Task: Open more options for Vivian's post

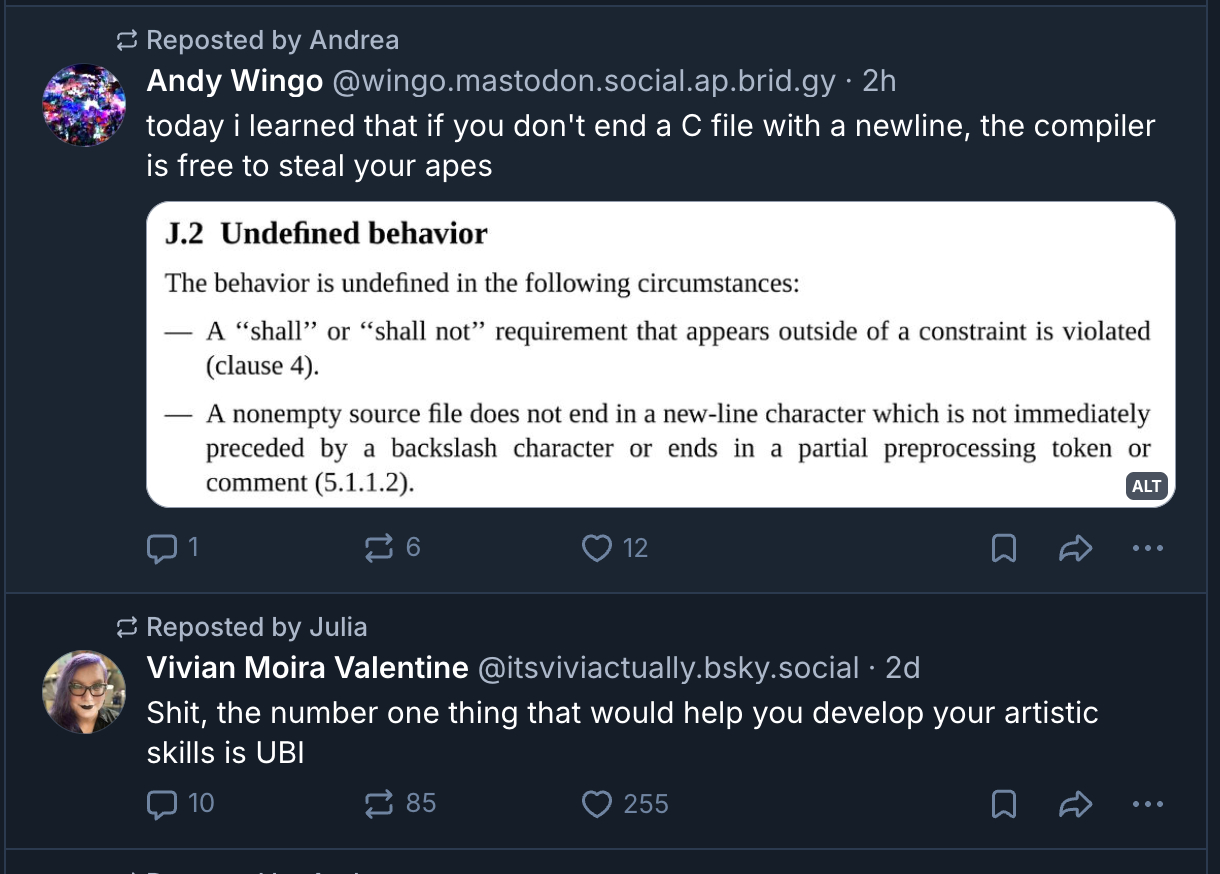Action: 1147,804
